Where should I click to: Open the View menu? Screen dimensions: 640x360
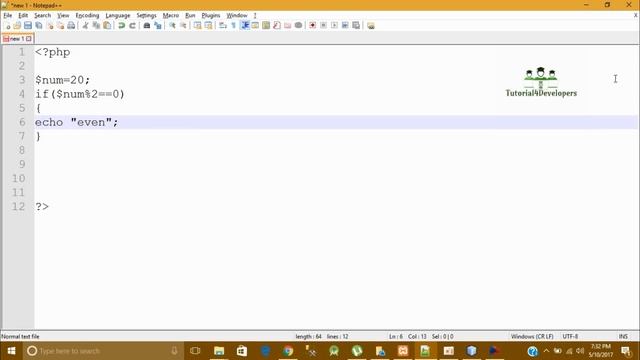[63, 16]
